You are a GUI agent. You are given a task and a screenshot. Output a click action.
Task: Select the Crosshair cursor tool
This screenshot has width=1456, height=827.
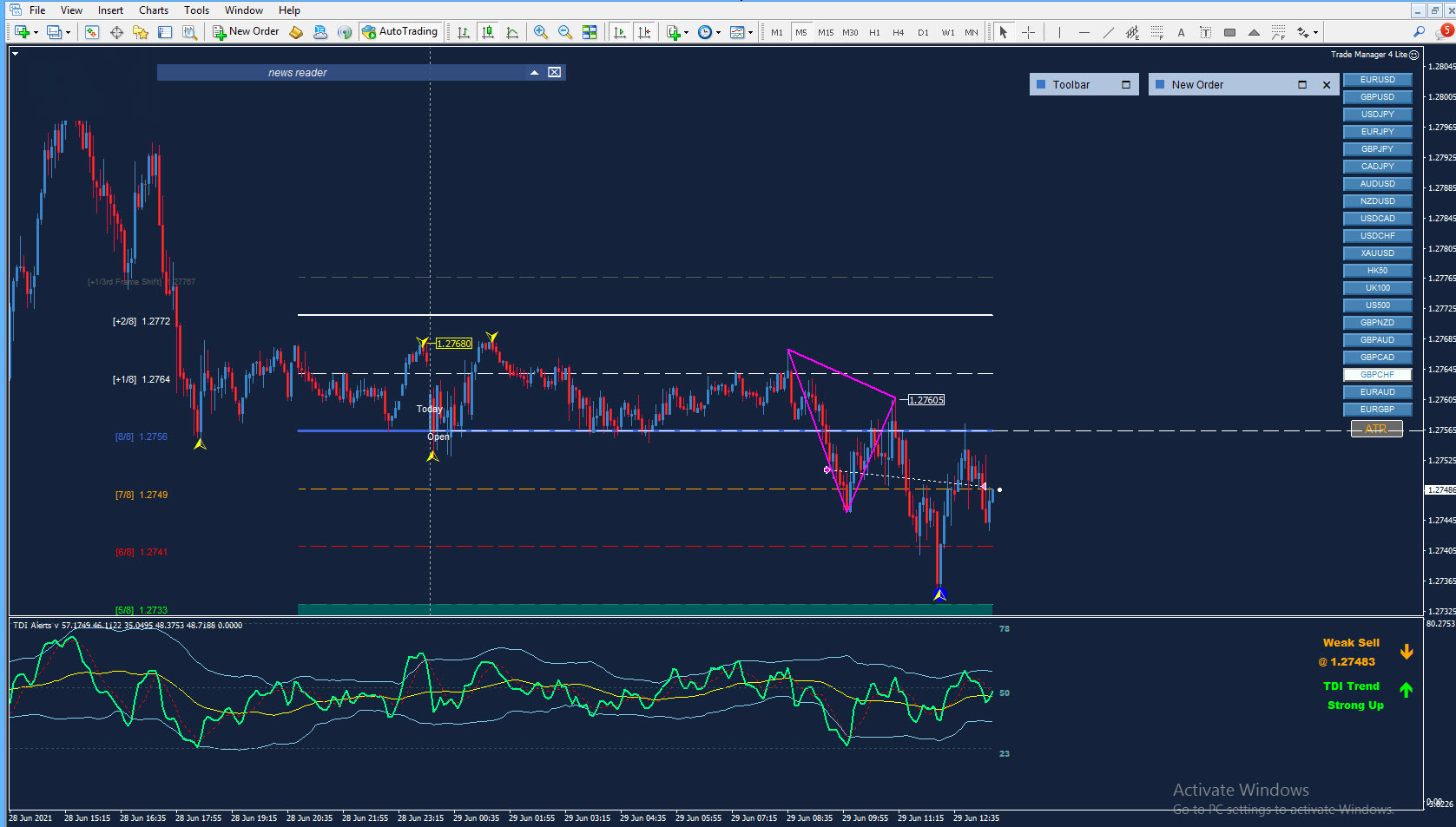coord(1029,32)
